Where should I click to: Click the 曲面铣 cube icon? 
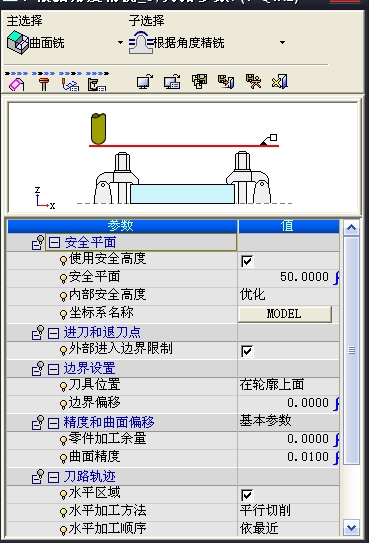click(17, 42)
